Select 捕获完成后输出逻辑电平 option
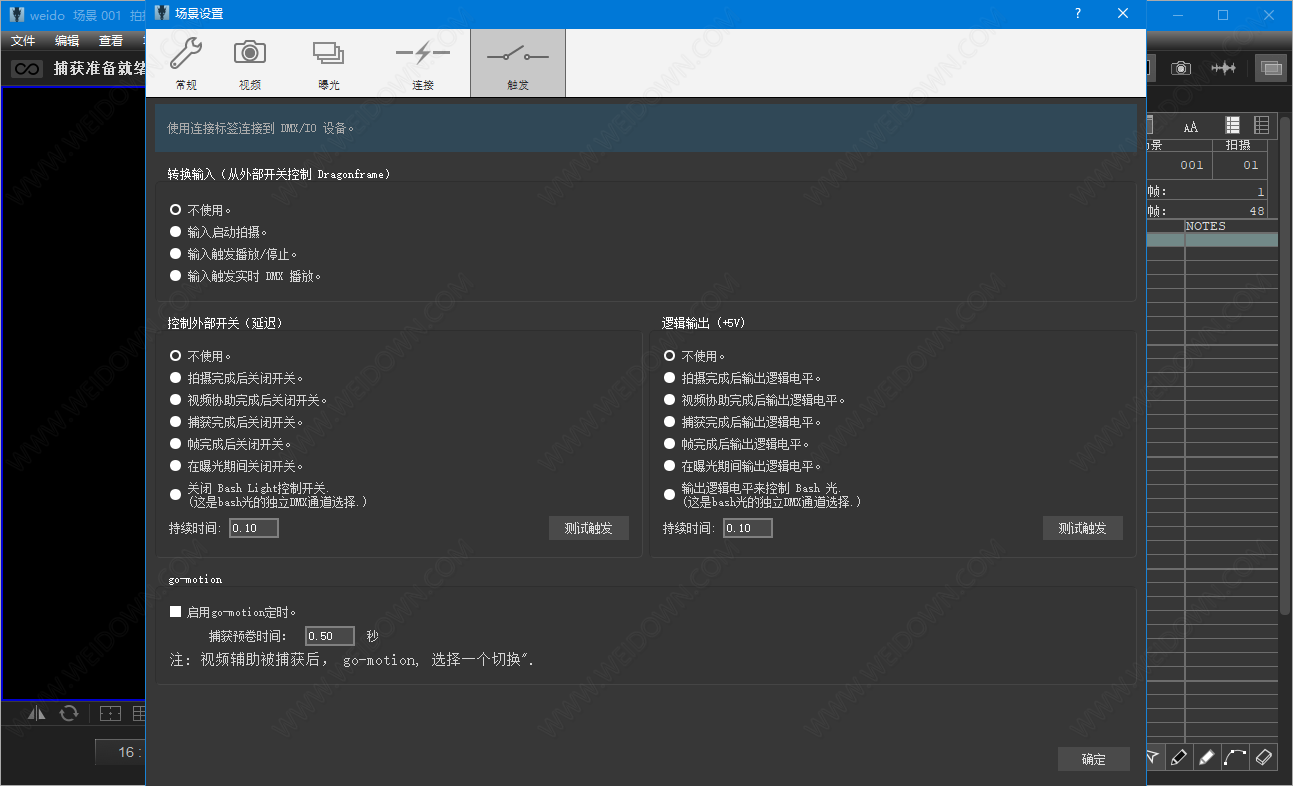This screenshot has width=1293, height=786. click(742, 422)
